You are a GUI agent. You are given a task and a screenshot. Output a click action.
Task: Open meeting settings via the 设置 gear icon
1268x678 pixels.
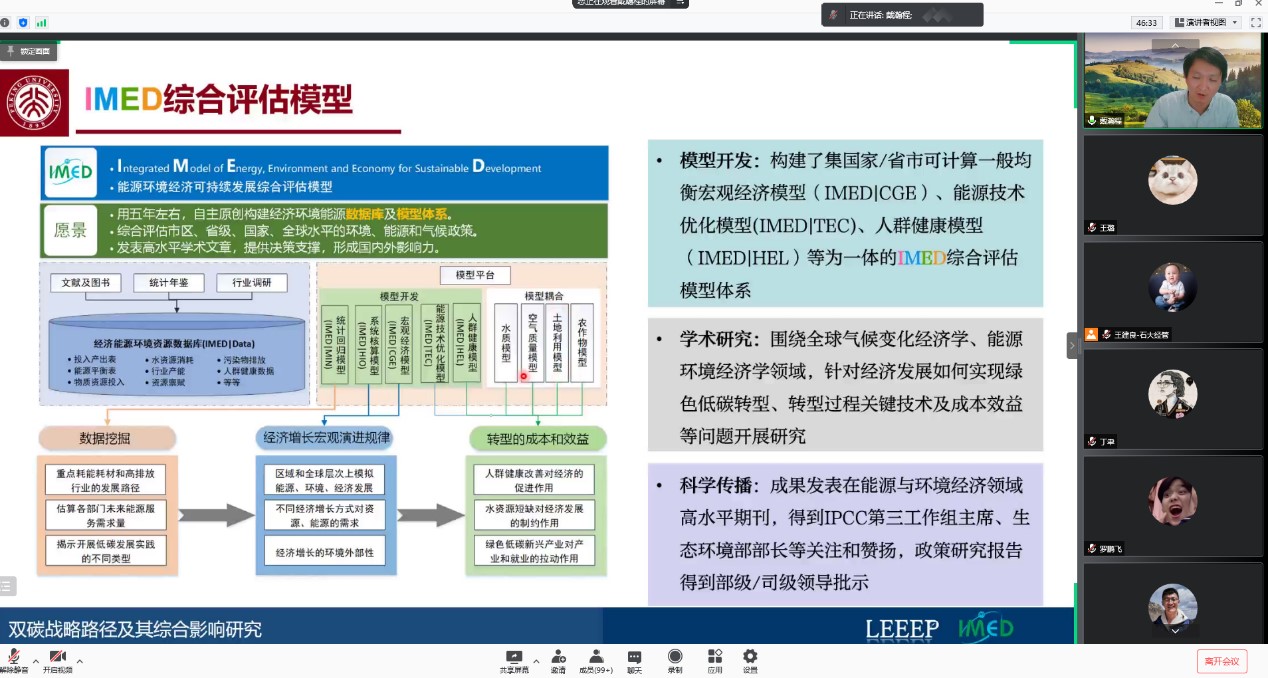tap(749, 656)
